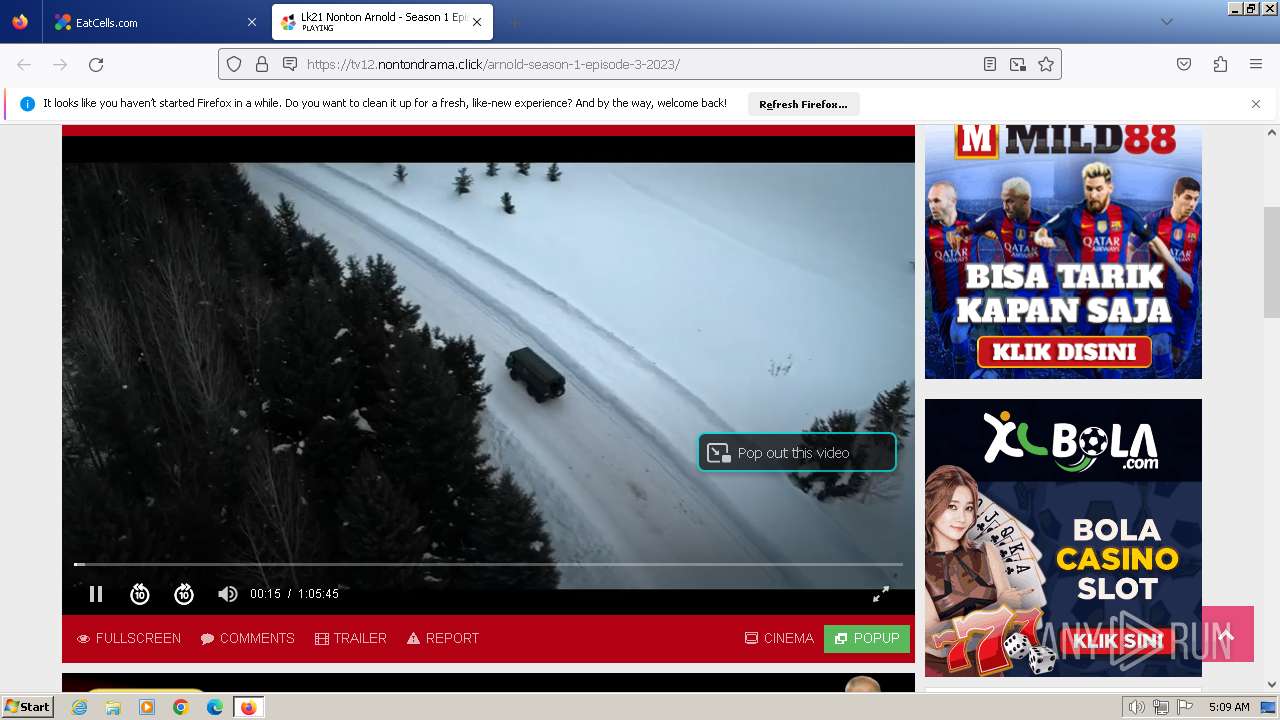
Task: Go back to the previous page
Action: click(24, 64)
